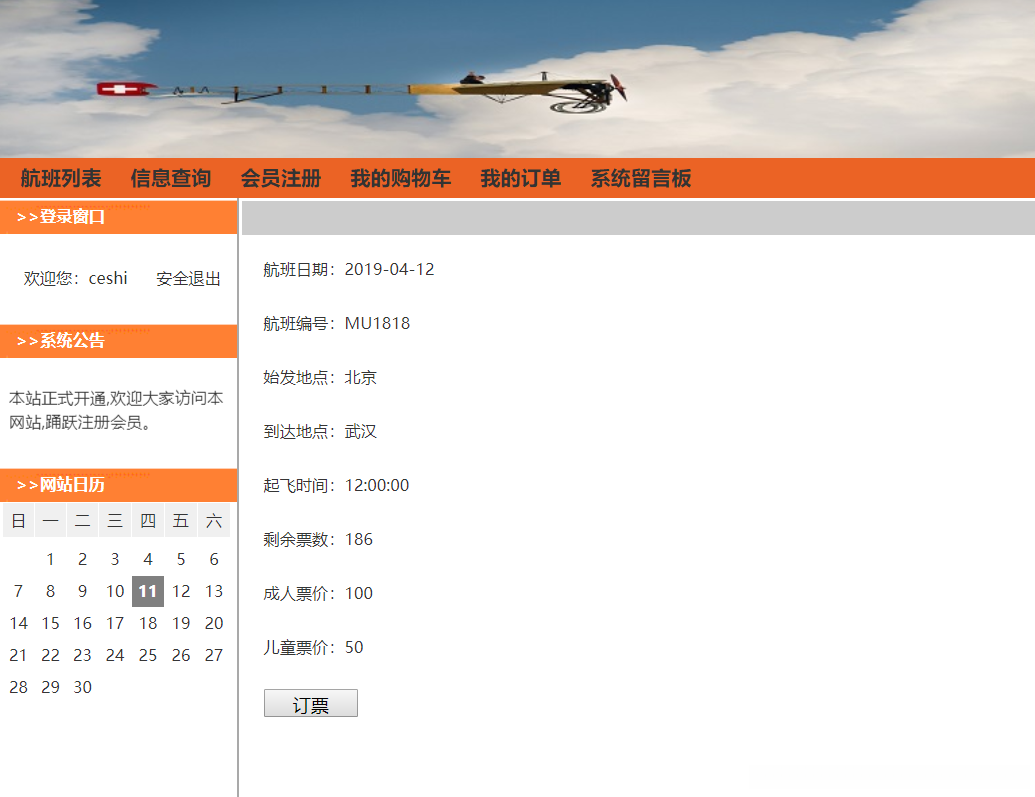The width and height of the screenshot is (1035, 797).
Task: Choose calendar date 24
Action: coord(115,655)
